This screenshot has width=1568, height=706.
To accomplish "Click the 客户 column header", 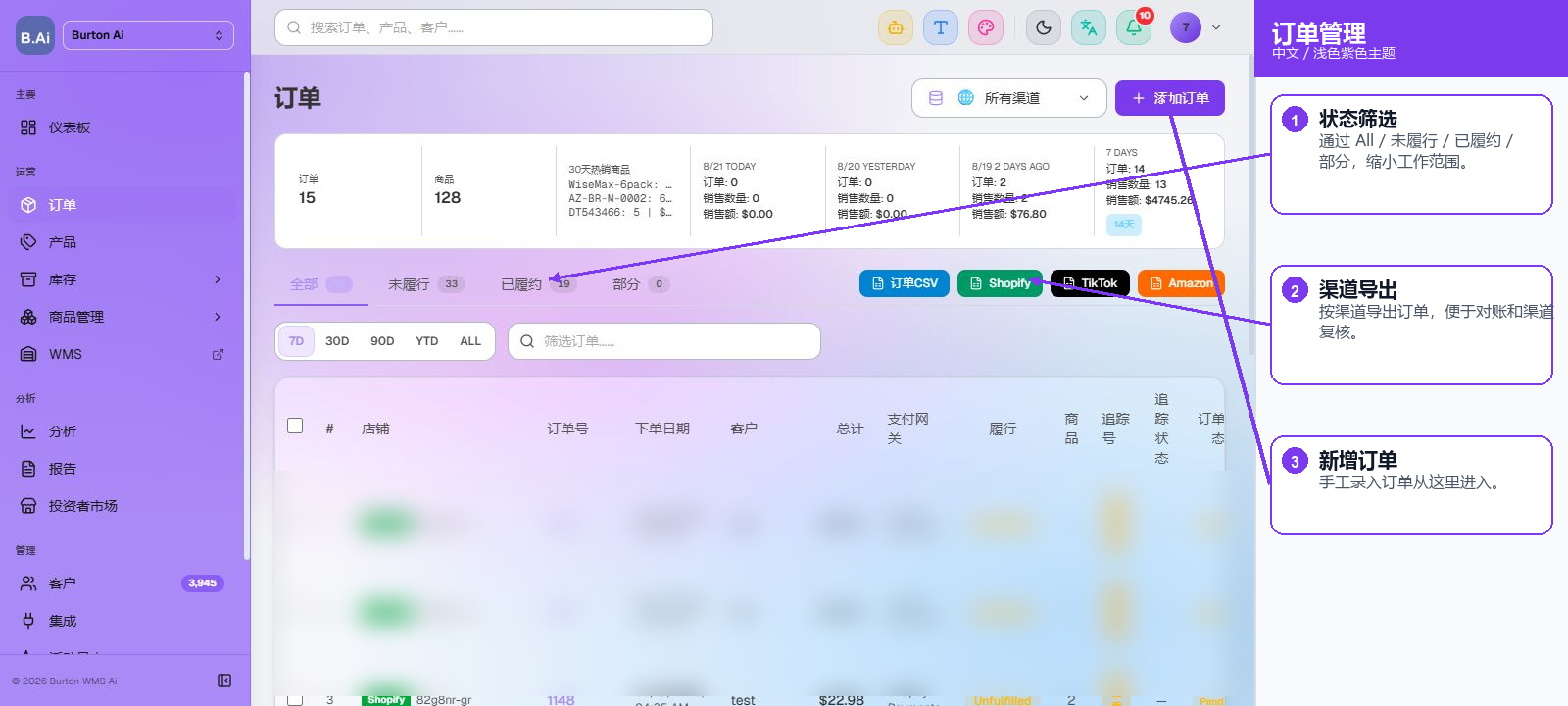I will point(744,429).
